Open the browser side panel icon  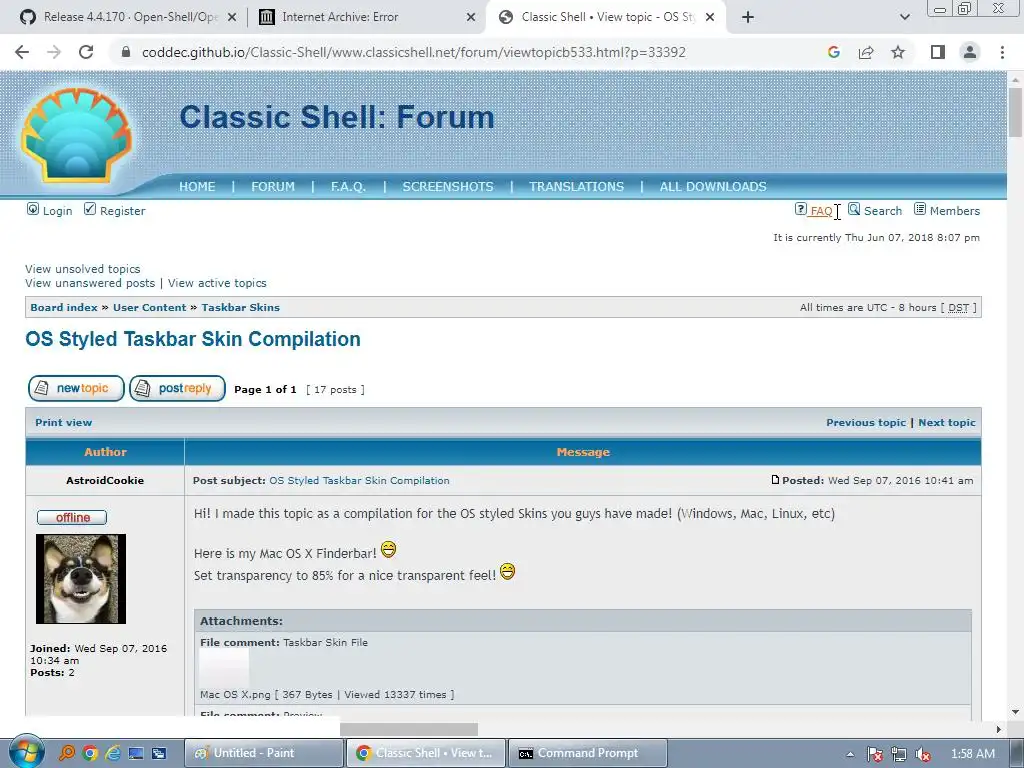click(938, 52)
